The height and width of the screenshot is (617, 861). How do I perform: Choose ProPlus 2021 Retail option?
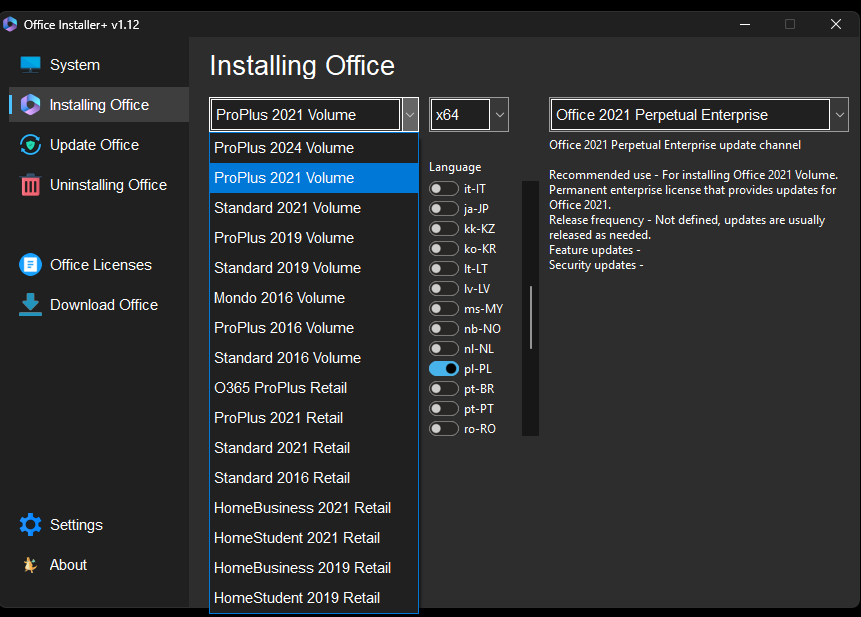pyautogui.click(x=314, y=418)
